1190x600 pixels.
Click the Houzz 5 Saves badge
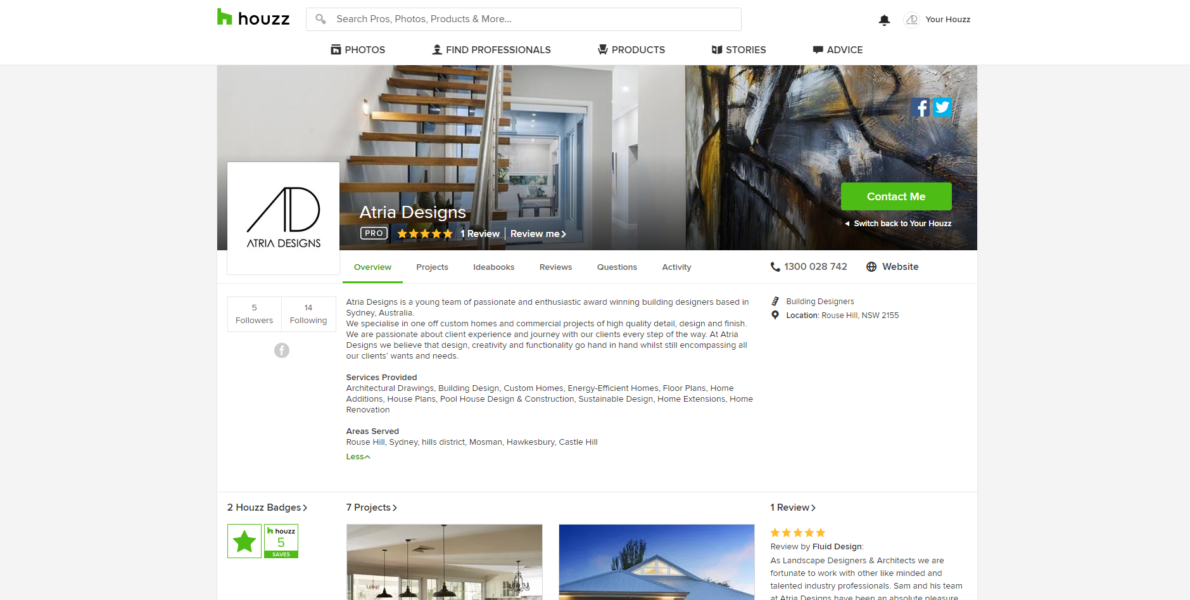coord(281,541)
